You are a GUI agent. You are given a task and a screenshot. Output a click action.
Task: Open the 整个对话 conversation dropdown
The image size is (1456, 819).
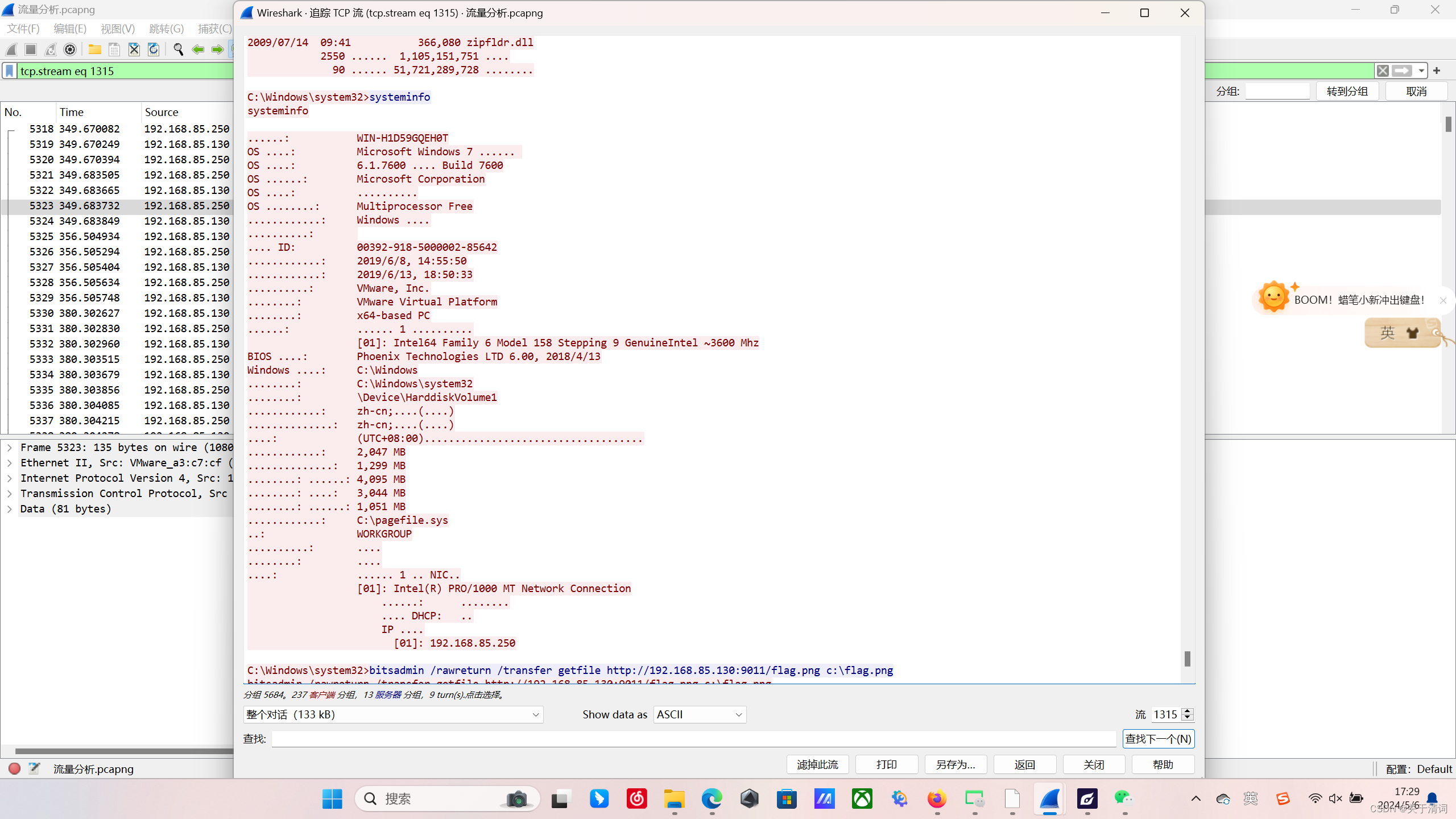[392, 714]
